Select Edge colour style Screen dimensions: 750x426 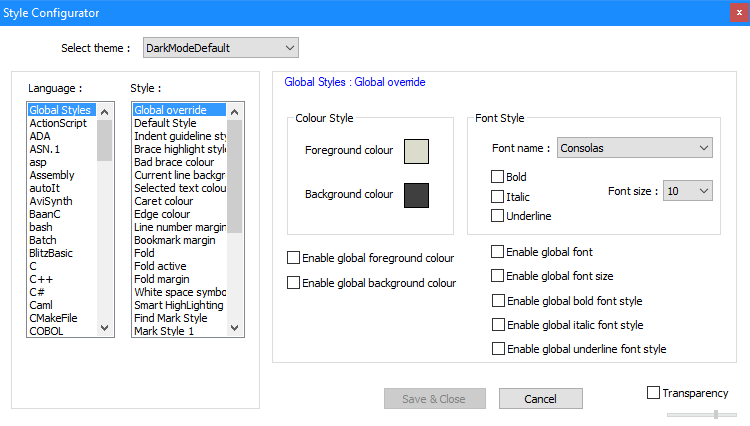click(x=179, y=214)
